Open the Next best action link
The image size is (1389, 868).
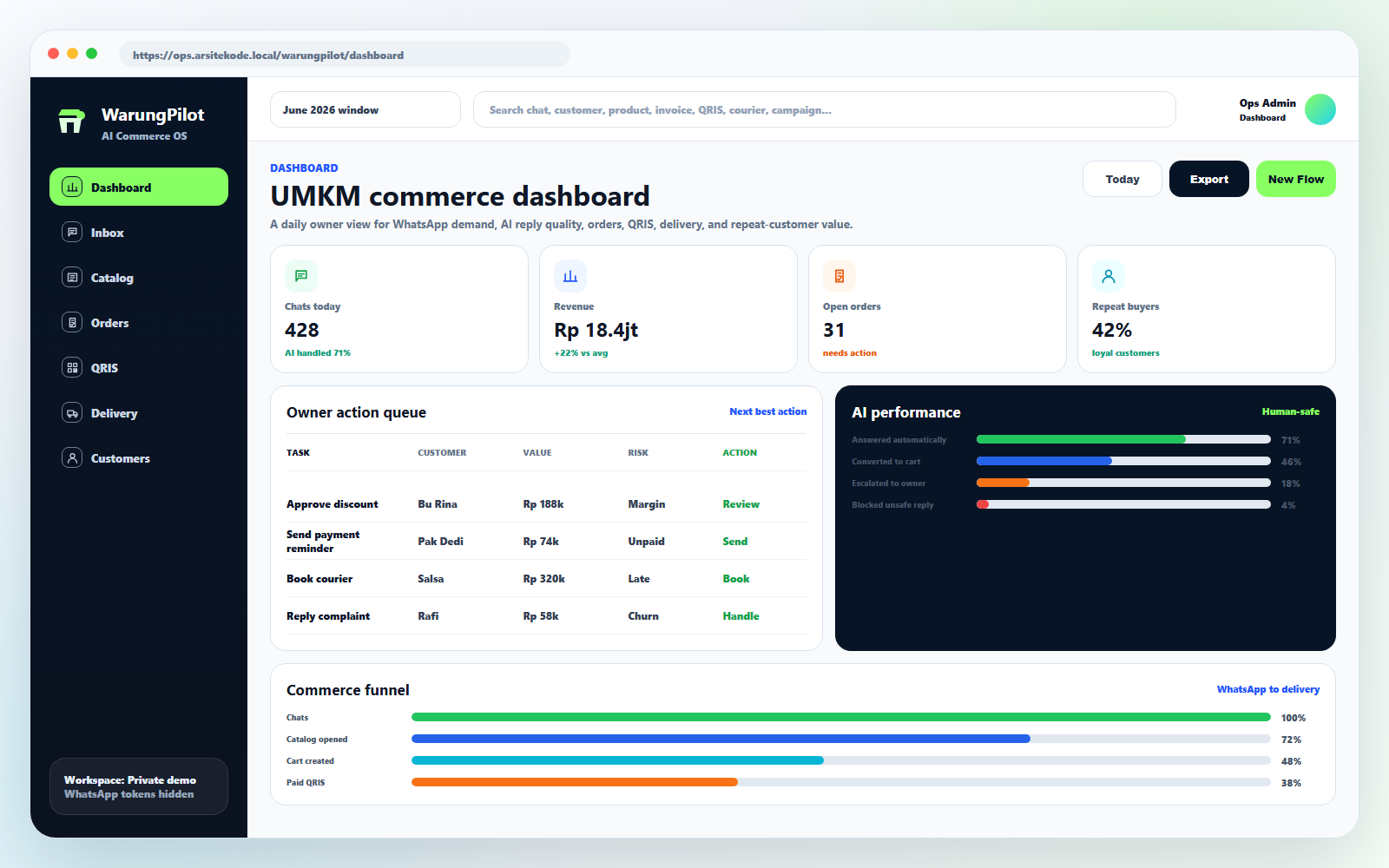768,411
